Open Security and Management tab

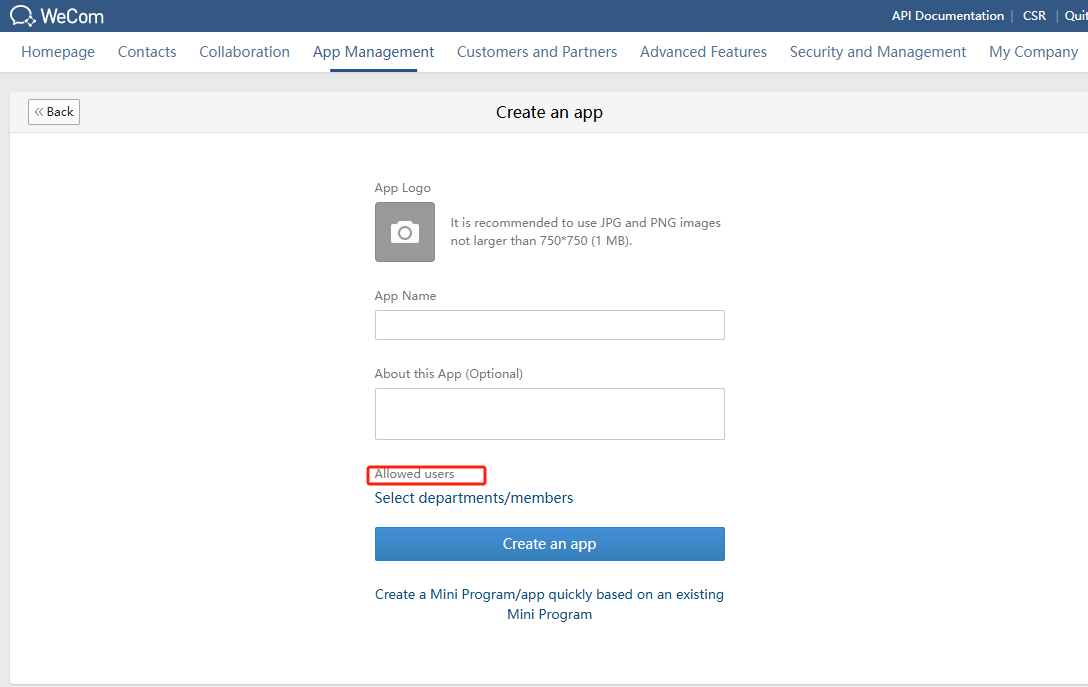pyautogui.click(x=877, y=52)
